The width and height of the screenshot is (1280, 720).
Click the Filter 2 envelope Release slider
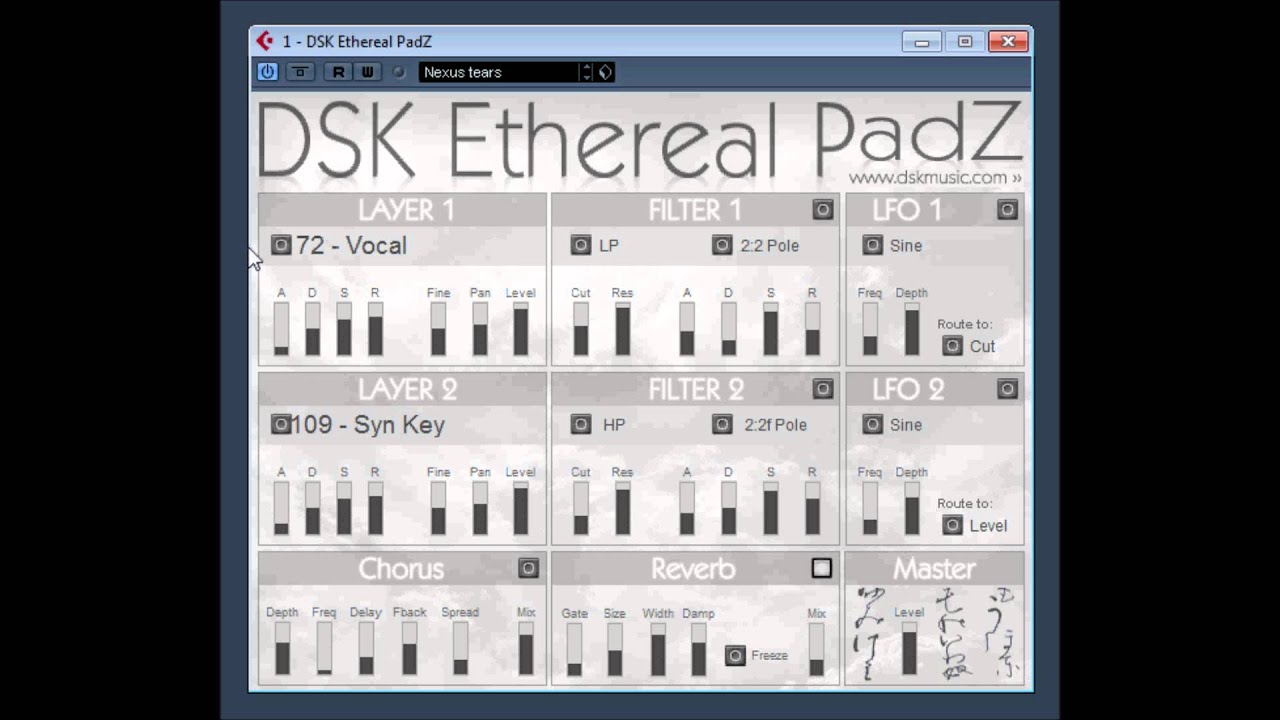[812, 508]
